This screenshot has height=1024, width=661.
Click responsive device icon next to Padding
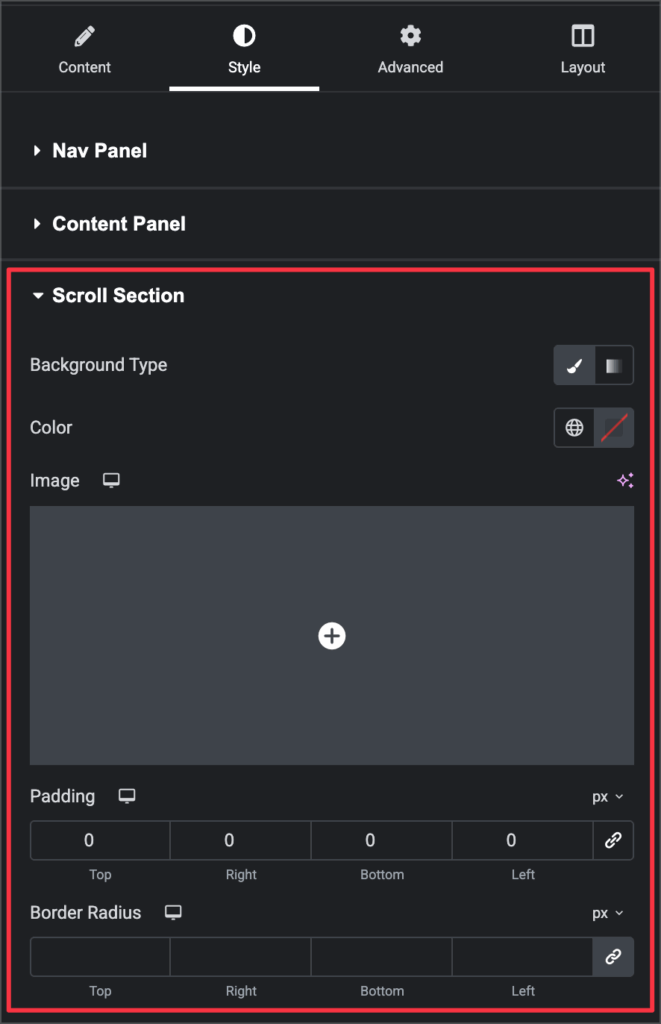click(x=127, y=797)
